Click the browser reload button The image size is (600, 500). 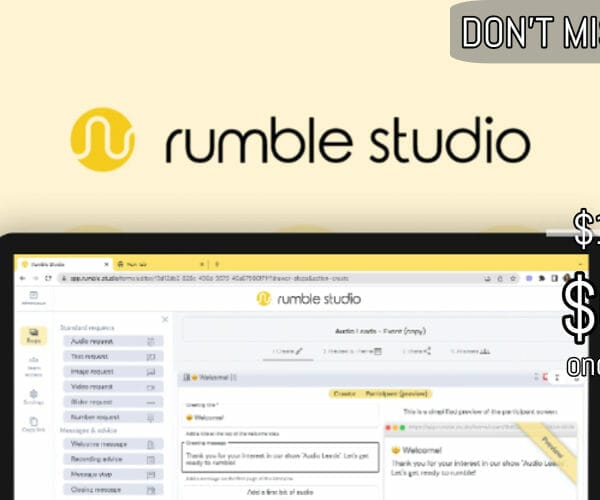[x=47, y=278]
